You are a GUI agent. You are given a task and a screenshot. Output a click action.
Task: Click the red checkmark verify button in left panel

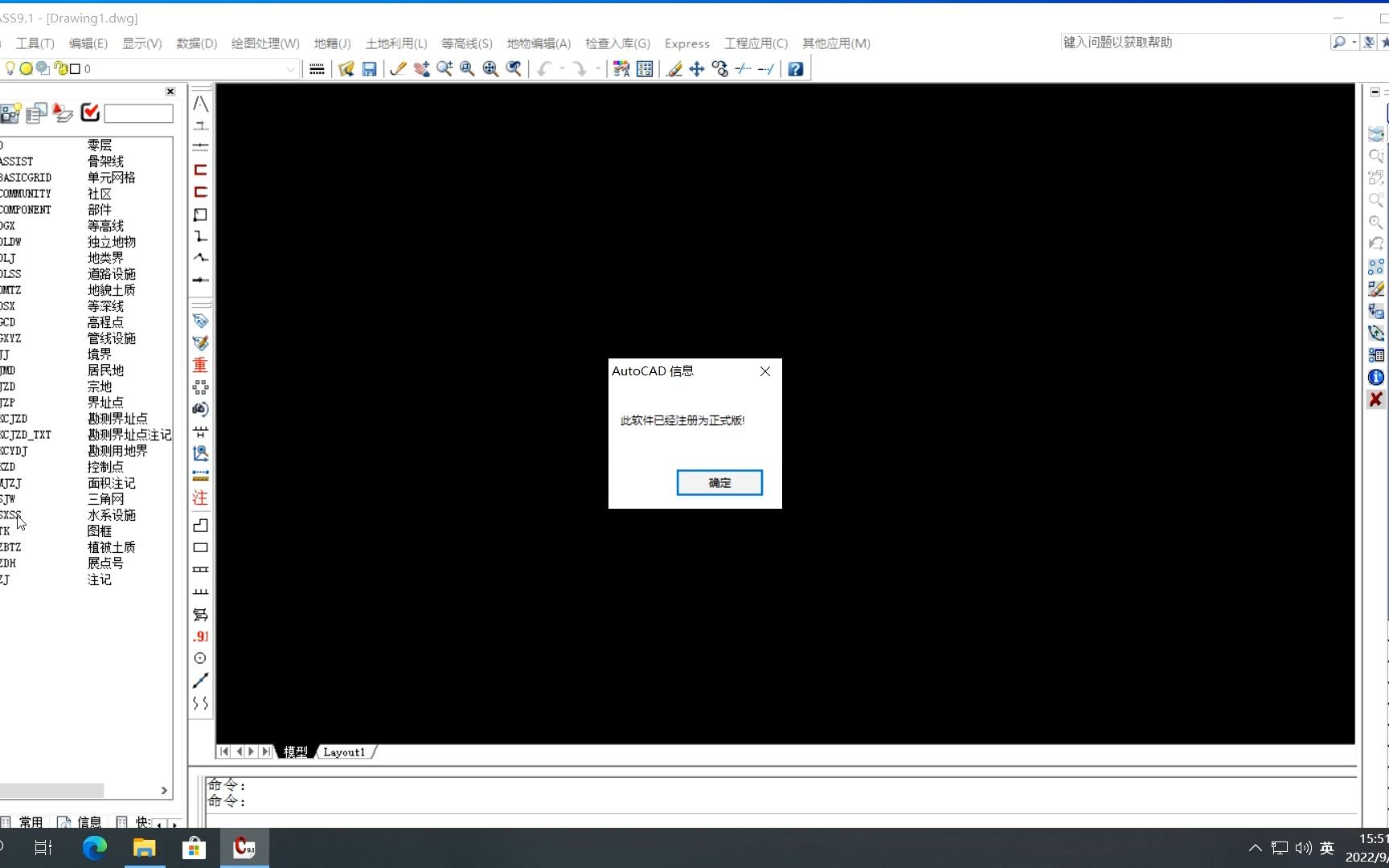click(x=89, y=113)
